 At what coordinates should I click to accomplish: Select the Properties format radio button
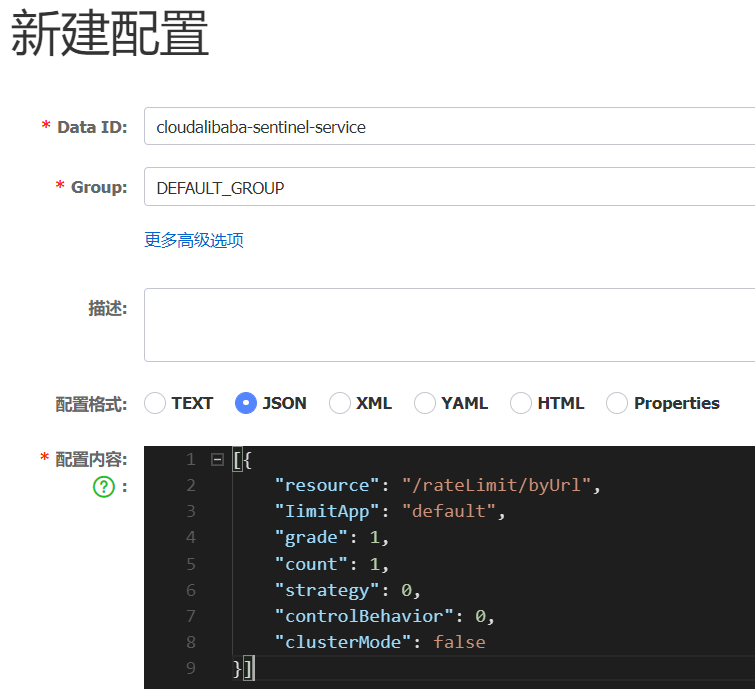pyautogui.click(x=617, y=403)
